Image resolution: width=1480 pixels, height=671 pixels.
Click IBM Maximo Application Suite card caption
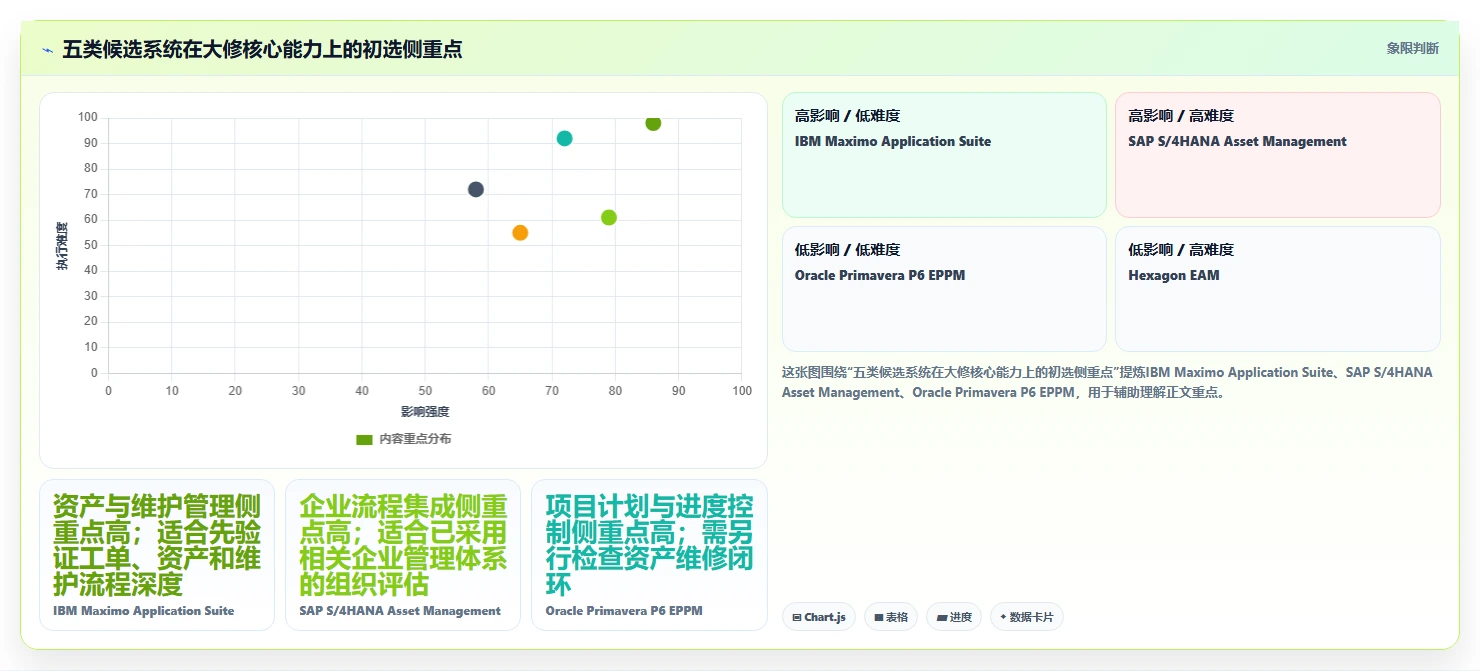click(x=144, y=611)
